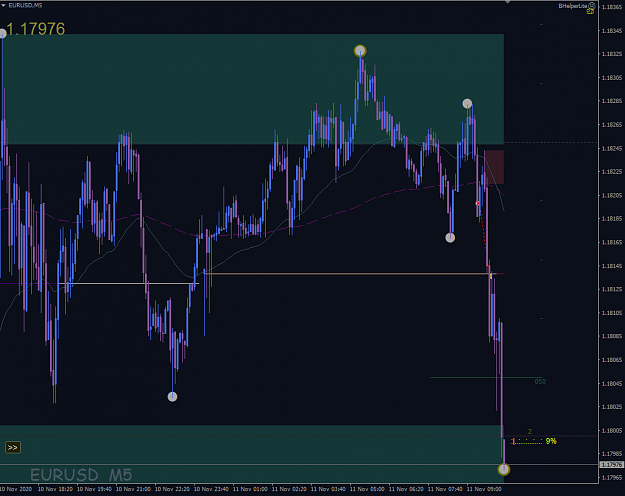Screen dimensions: 625x496
Task: Select the yellow-ringed swing low marker at current price
Action: [504, 469]
